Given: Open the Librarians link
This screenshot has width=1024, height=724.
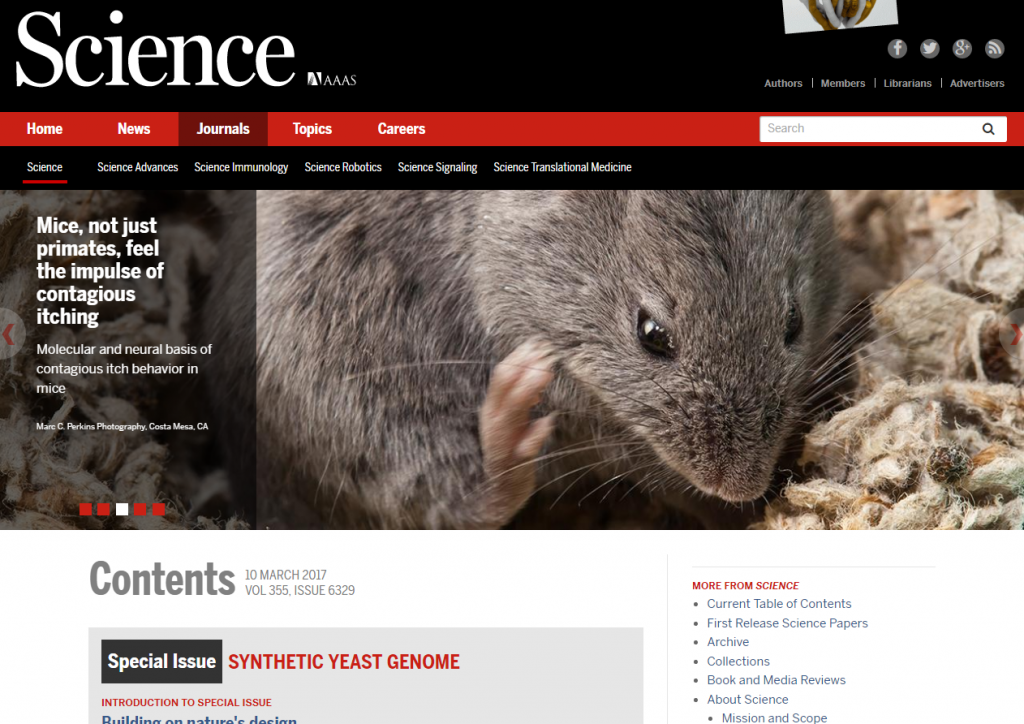Looking at the screenshot, I should tap(908, 84).
